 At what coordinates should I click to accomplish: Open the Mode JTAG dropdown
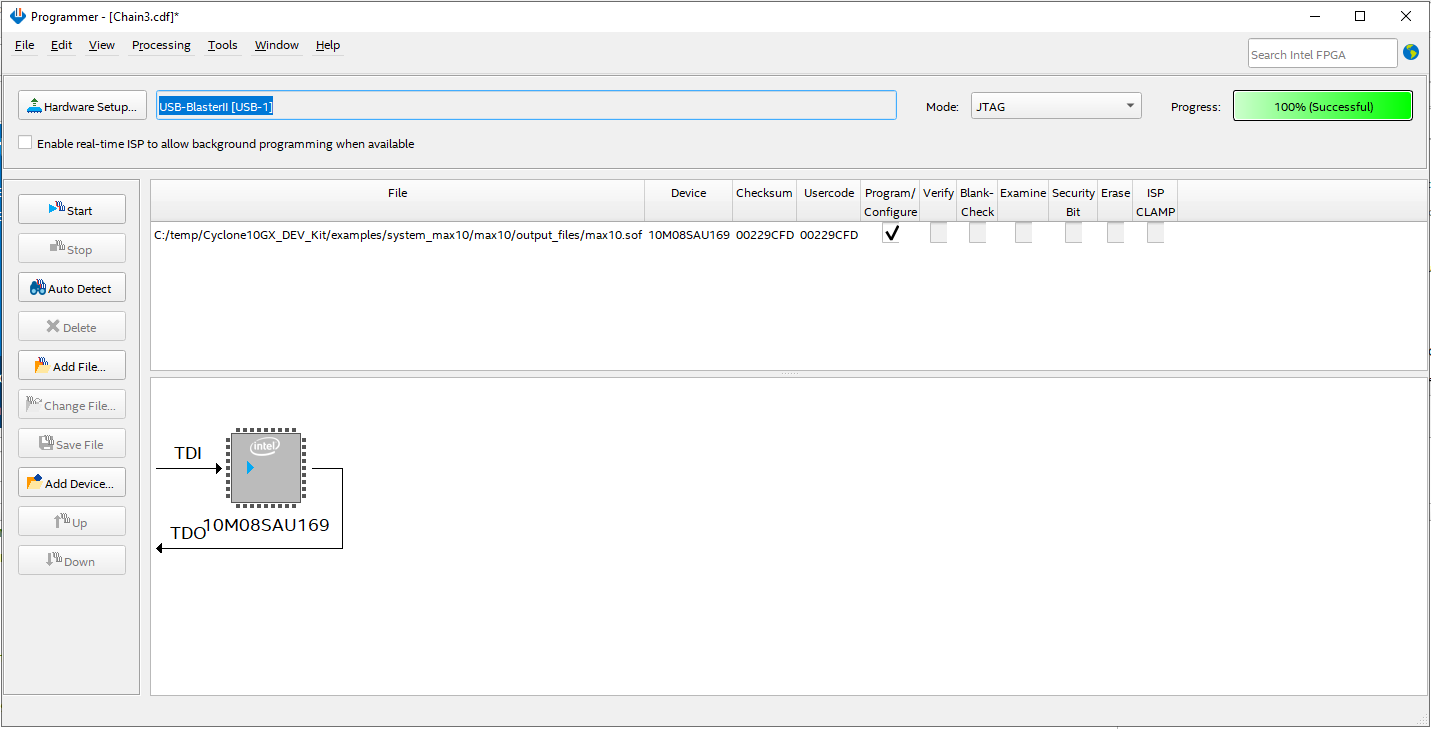pyautogui.click(x=1056, y=105)
